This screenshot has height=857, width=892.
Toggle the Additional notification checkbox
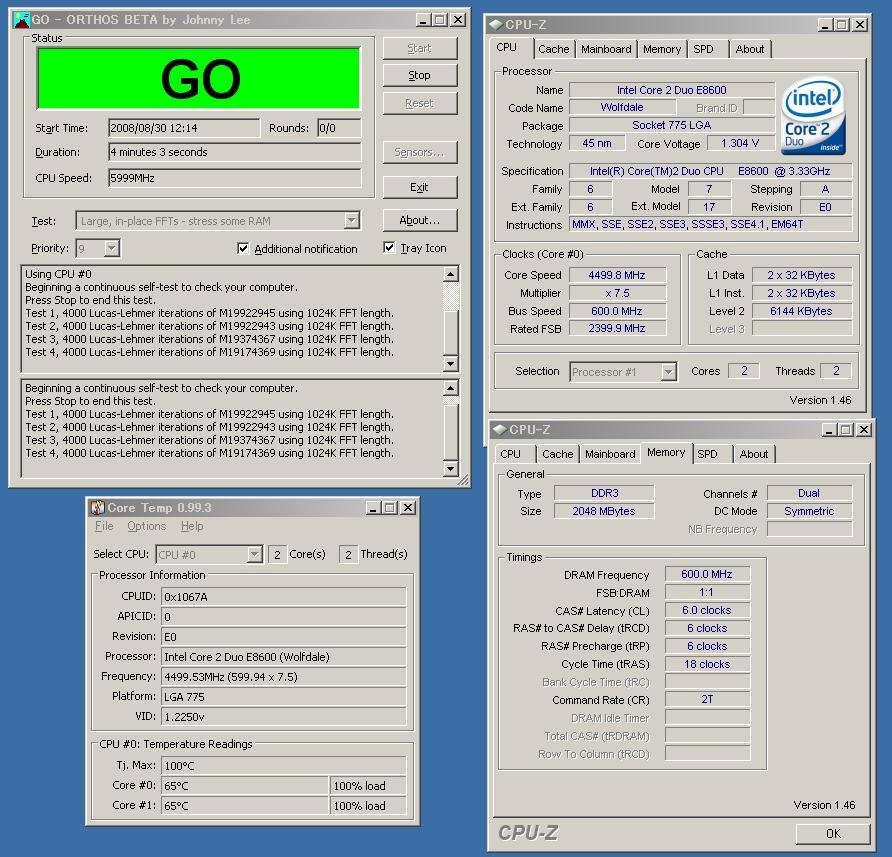point(243,249)
